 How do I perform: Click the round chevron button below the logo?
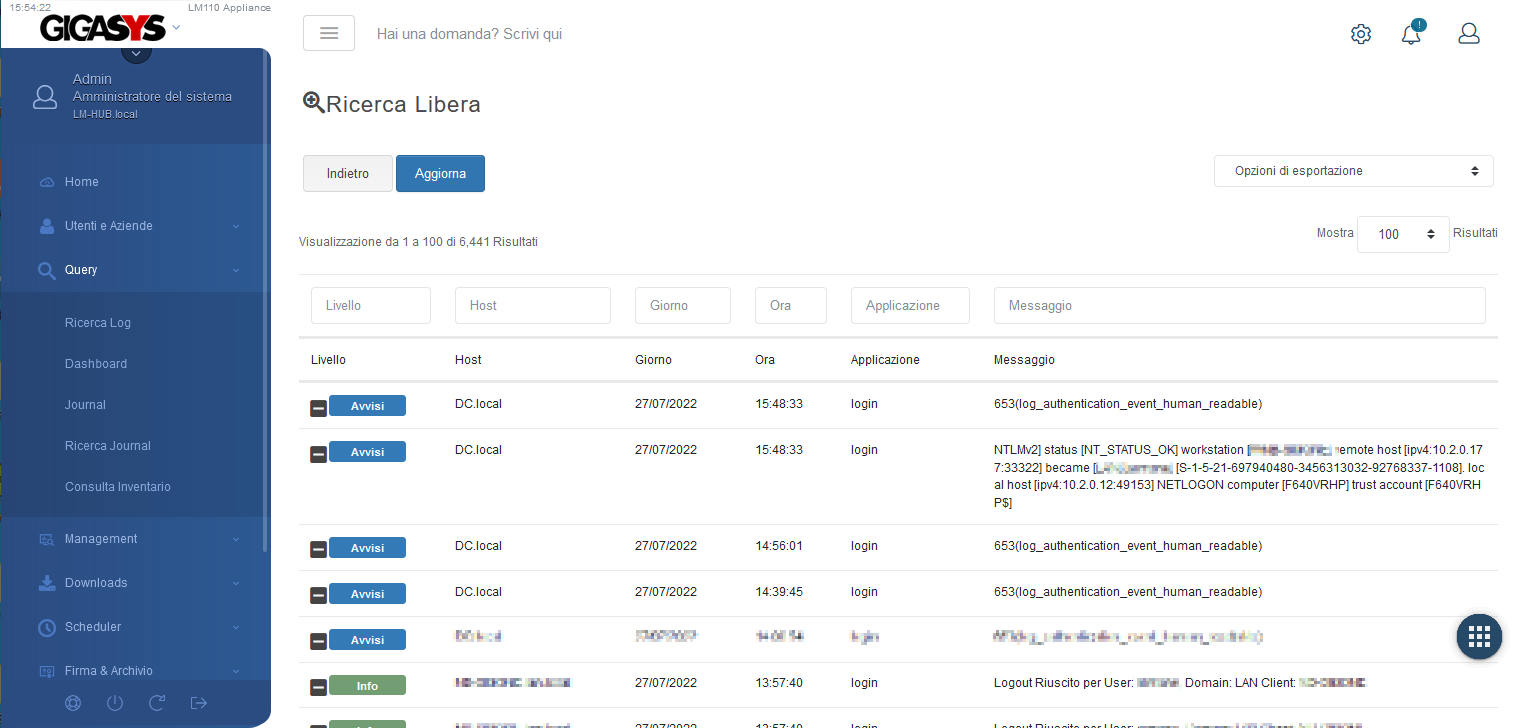coord(136,53)
